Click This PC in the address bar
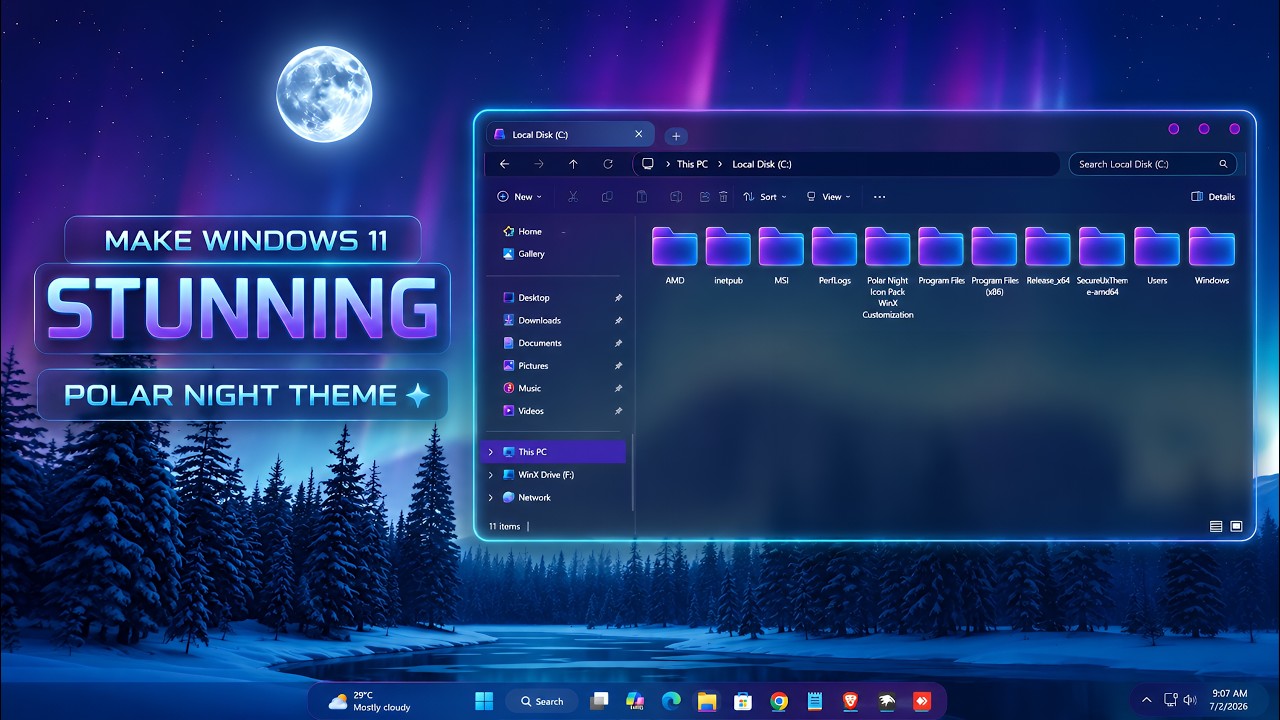The image size is (1280, 720). tap(692, 164)
